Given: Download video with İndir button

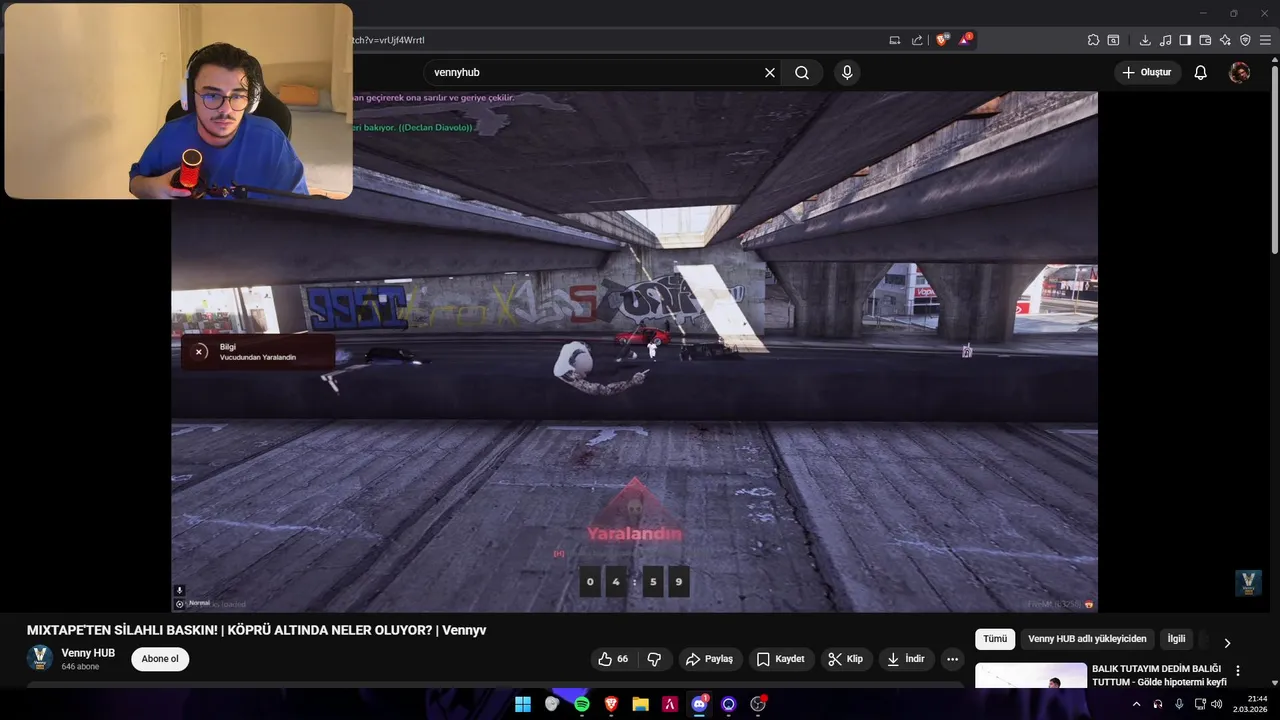Looking at the screenshot, I should point(907,659).
